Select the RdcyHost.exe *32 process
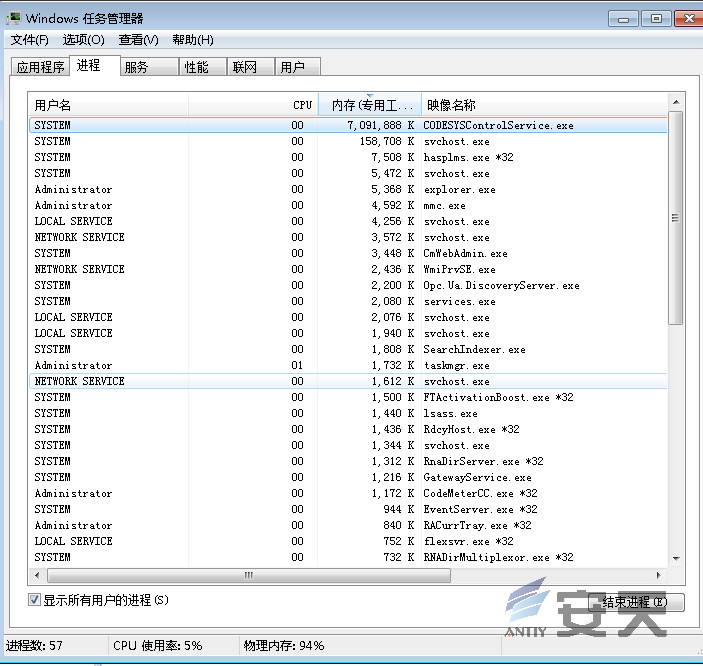The image size is (703, 666). [x=348, y=429]
